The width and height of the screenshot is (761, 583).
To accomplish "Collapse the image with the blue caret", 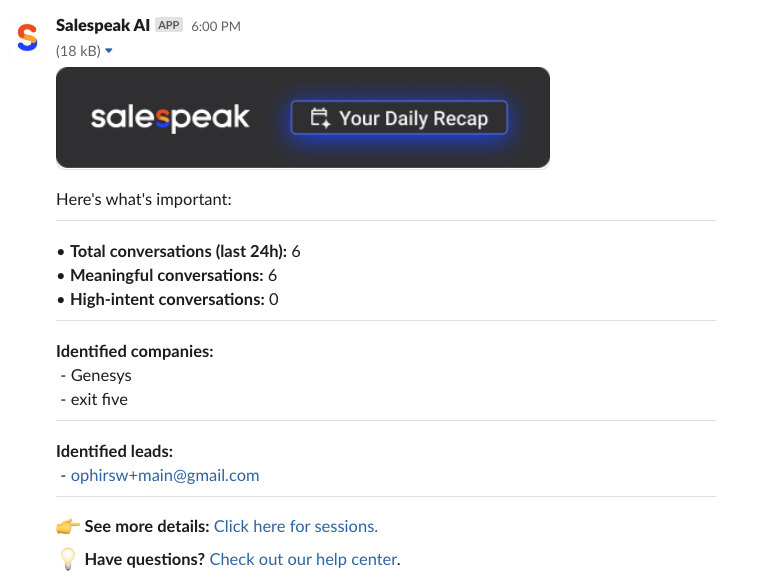I will click(x=109, y=50).
